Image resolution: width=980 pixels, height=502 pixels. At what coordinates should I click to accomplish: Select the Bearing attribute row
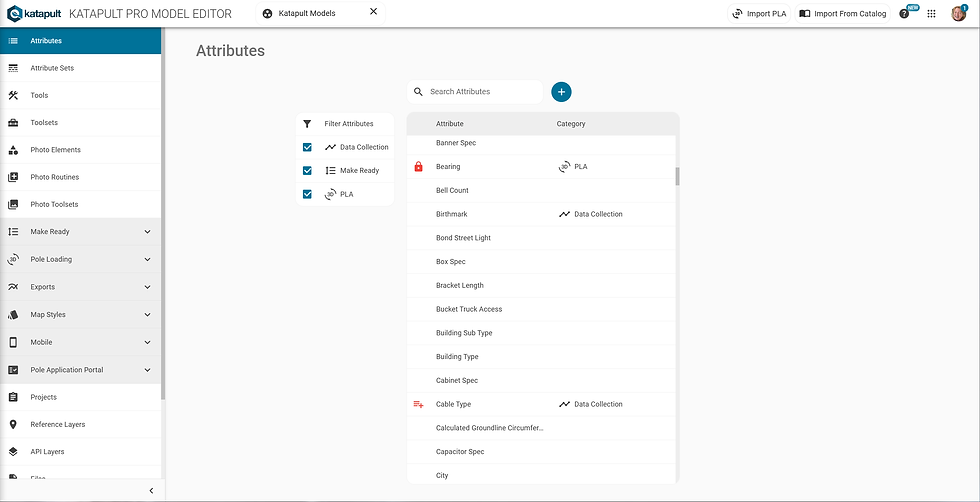[x=542, y=167]
